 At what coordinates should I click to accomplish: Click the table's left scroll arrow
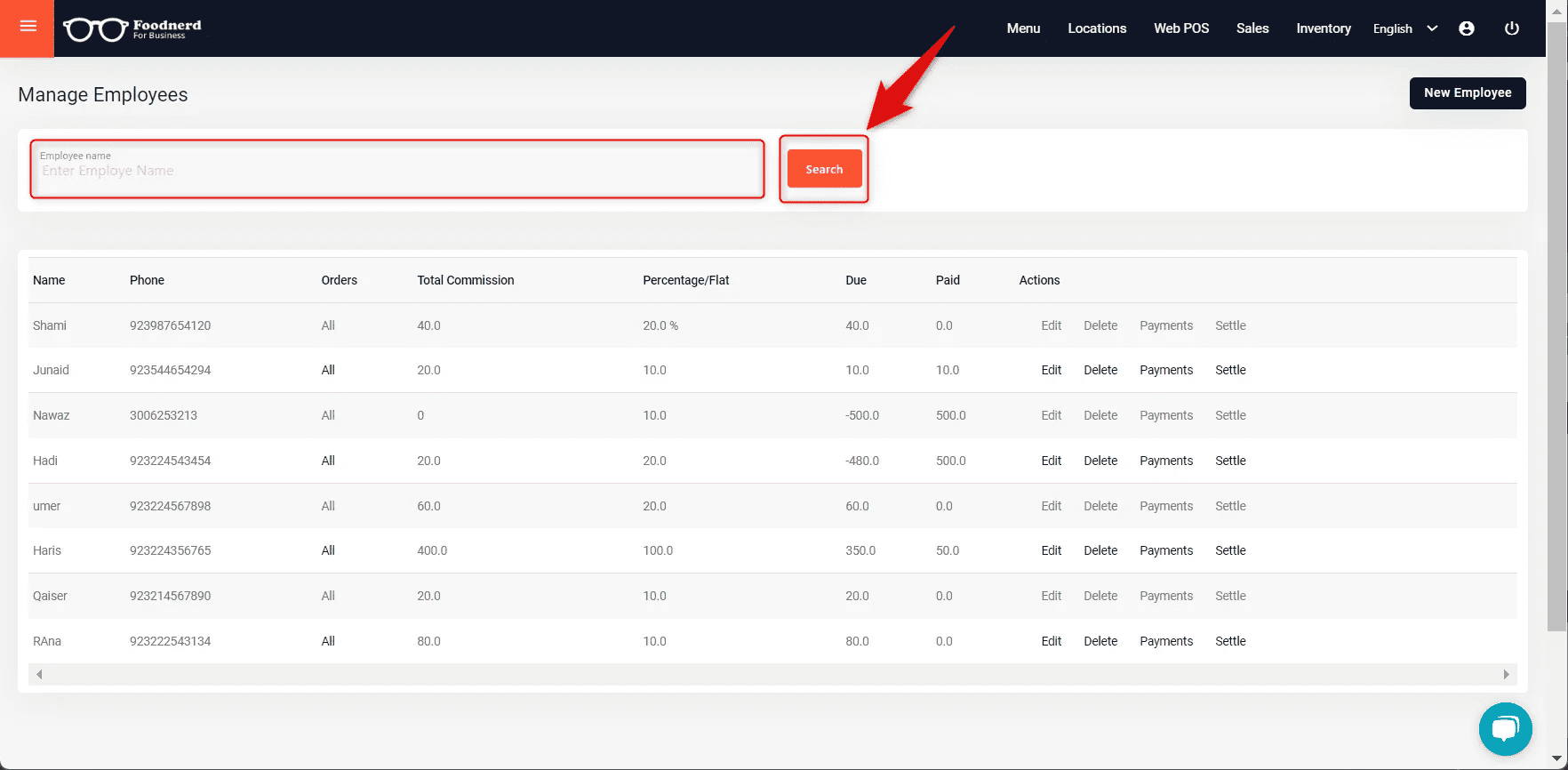[x=39, y=675]
